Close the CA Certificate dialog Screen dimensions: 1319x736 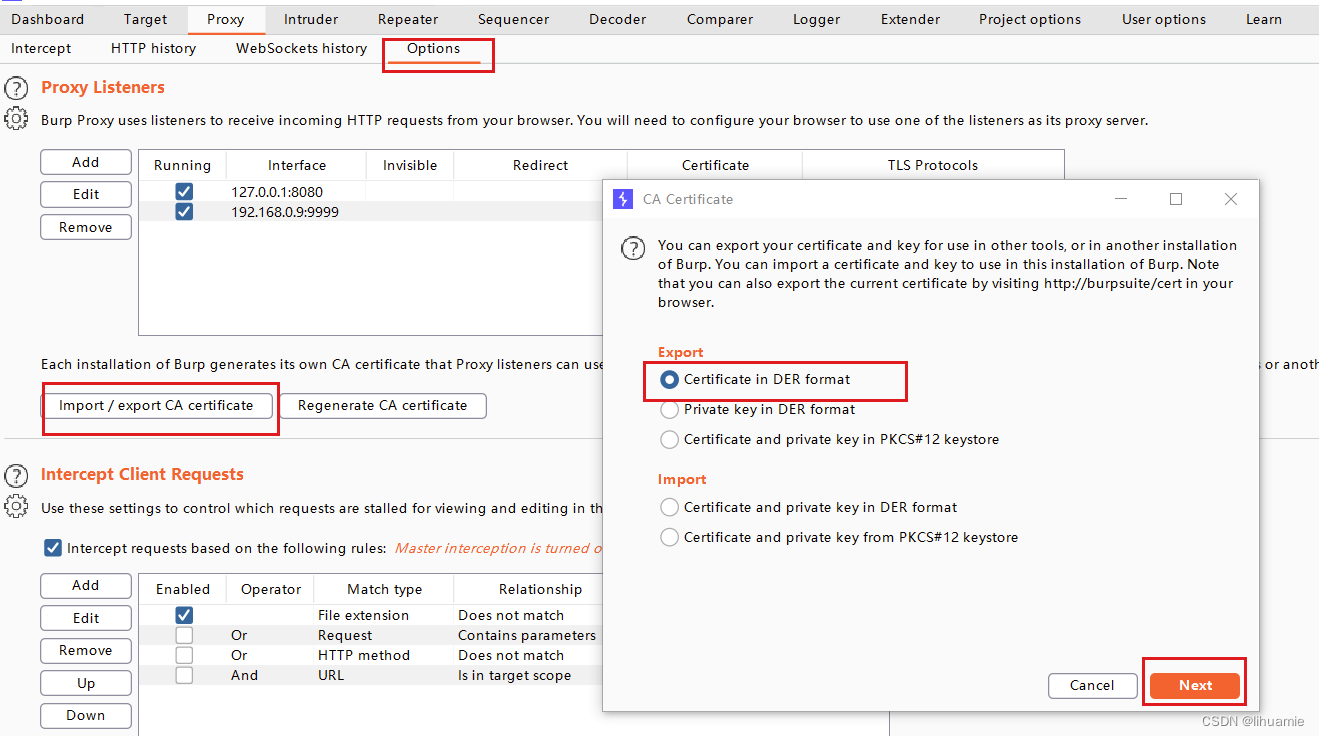pos(1231,199)
